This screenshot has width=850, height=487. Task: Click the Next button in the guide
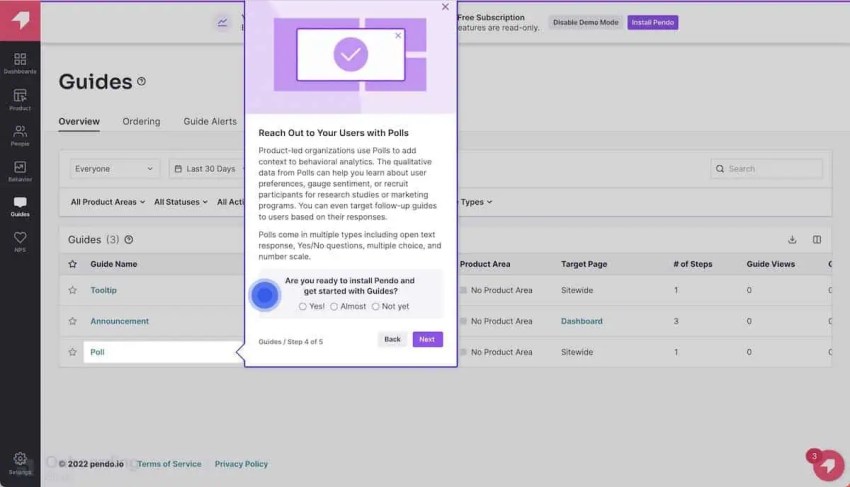pos(427,339)
